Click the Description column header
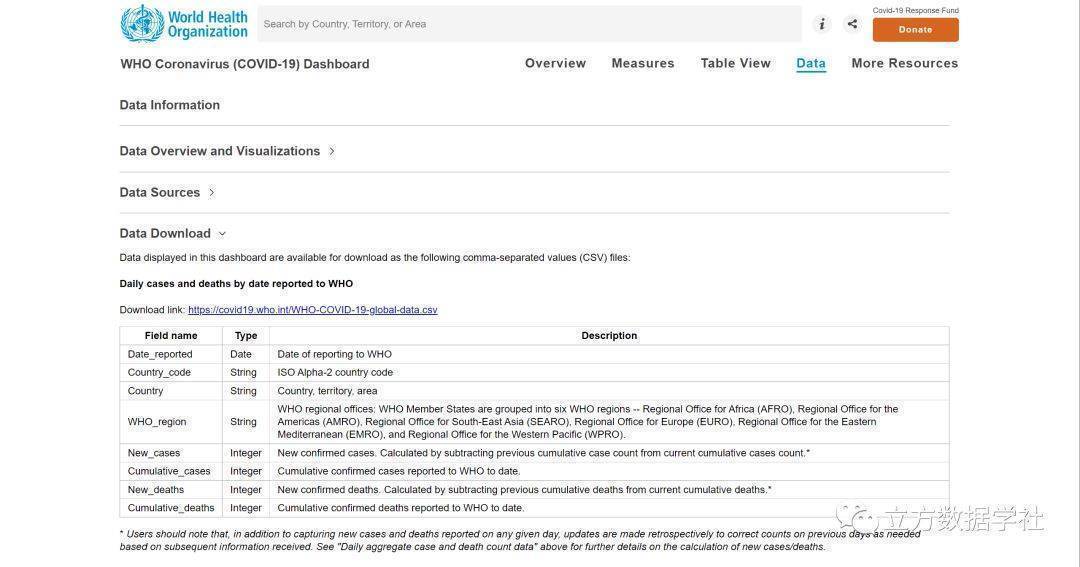The image size is (1080, 567). 609,336
